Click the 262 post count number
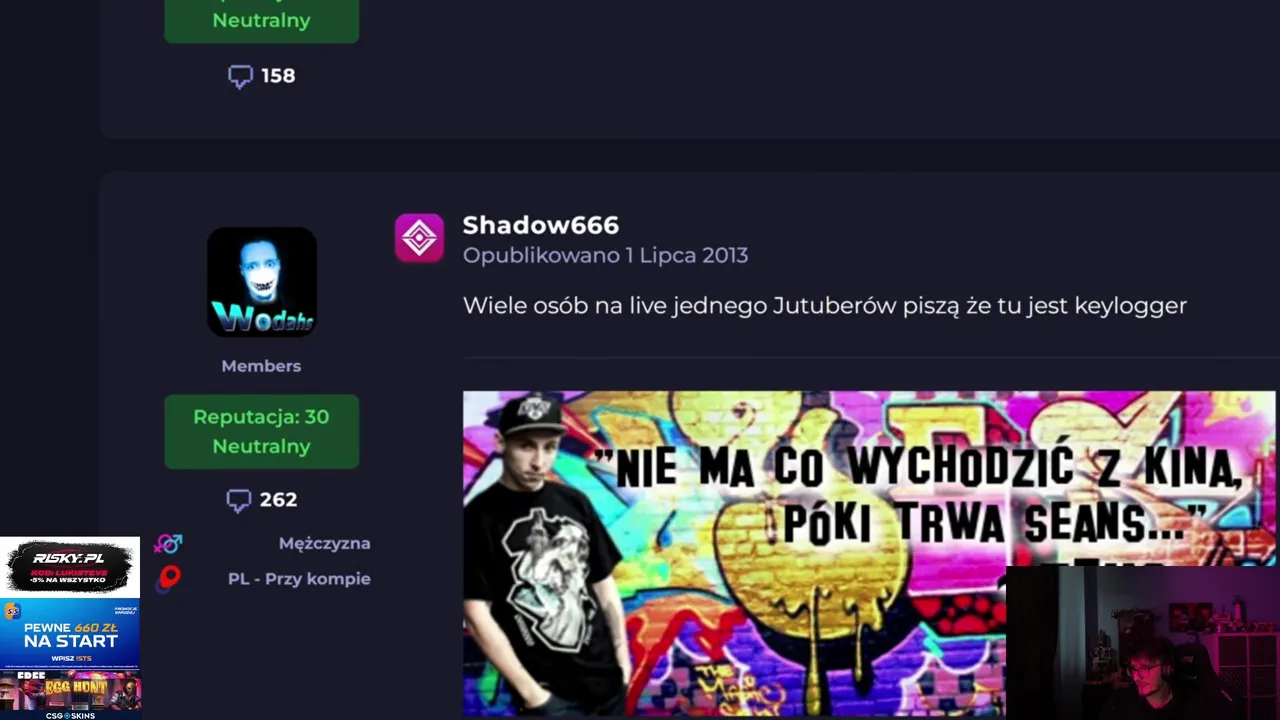Viewport: 1280px width, 720px height. 278,499
